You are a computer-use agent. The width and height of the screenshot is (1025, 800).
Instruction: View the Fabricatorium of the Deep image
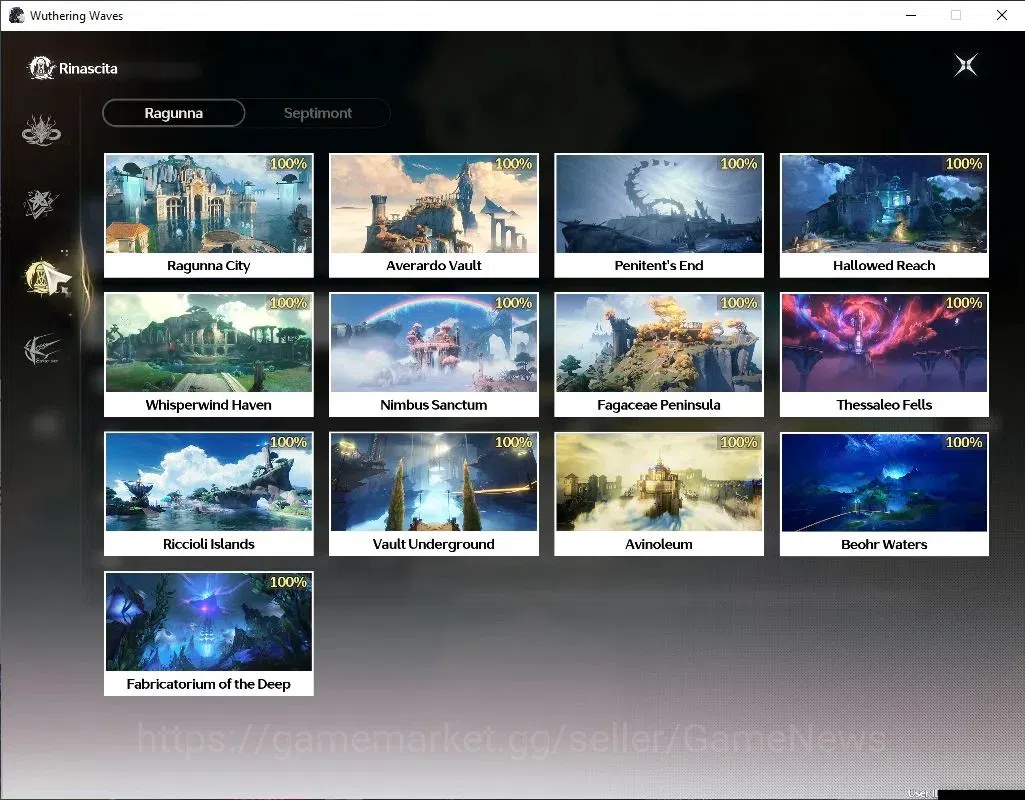pyautogui.click(x=209, y=622)
